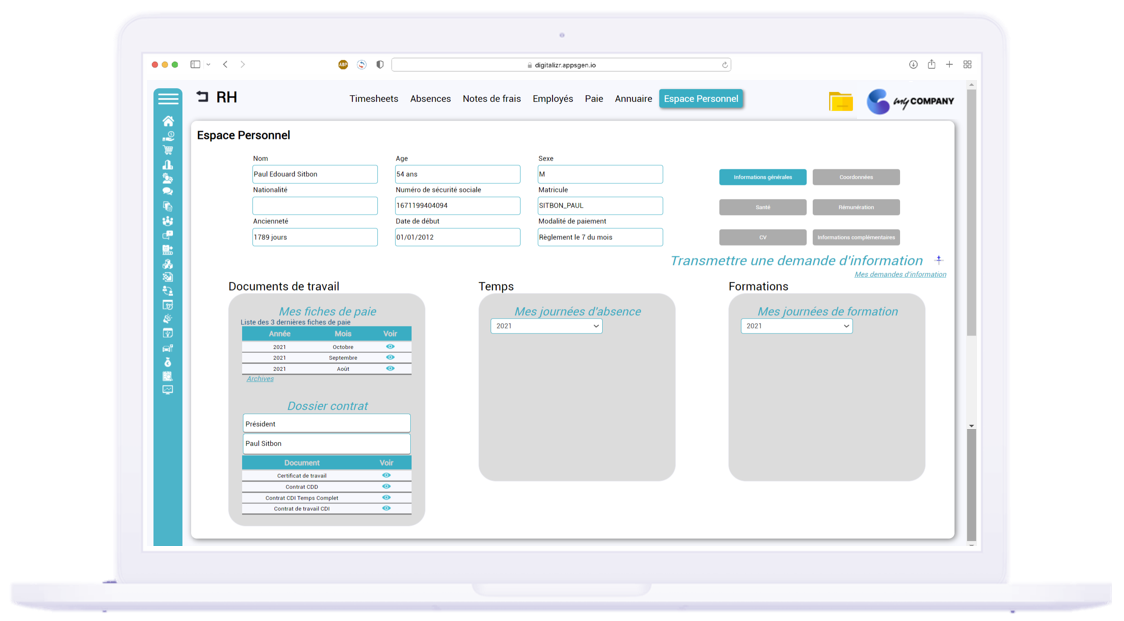Screen dimensions: 1124x621
Task: View Contrat de travail CDI eye icon
Action: click(386, 508)
